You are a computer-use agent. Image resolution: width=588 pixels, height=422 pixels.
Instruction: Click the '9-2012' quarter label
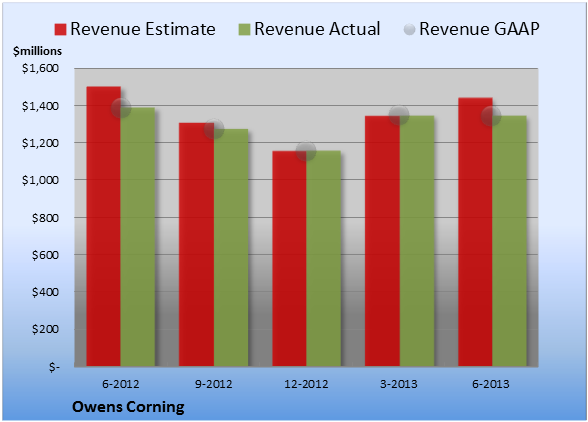pyautogui.click(x=214, y=384)
